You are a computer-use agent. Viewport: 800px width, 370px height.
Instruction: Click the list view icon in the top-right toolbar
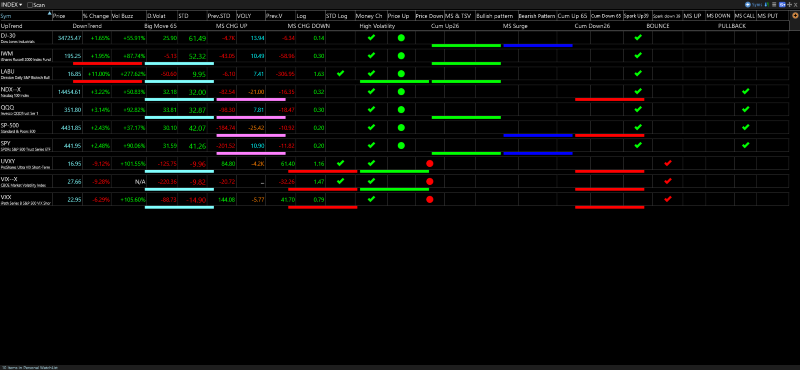(x=774, y=5)
